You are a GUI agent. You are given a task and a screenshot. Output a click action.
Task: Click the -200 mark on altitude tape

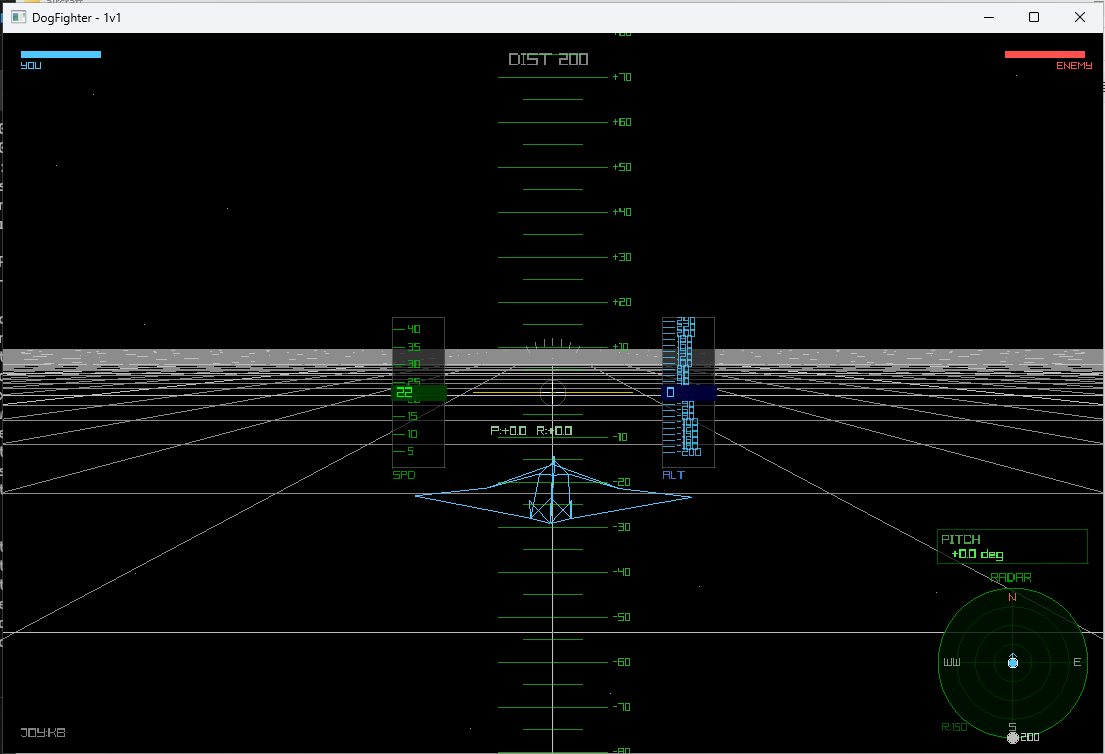689,452
